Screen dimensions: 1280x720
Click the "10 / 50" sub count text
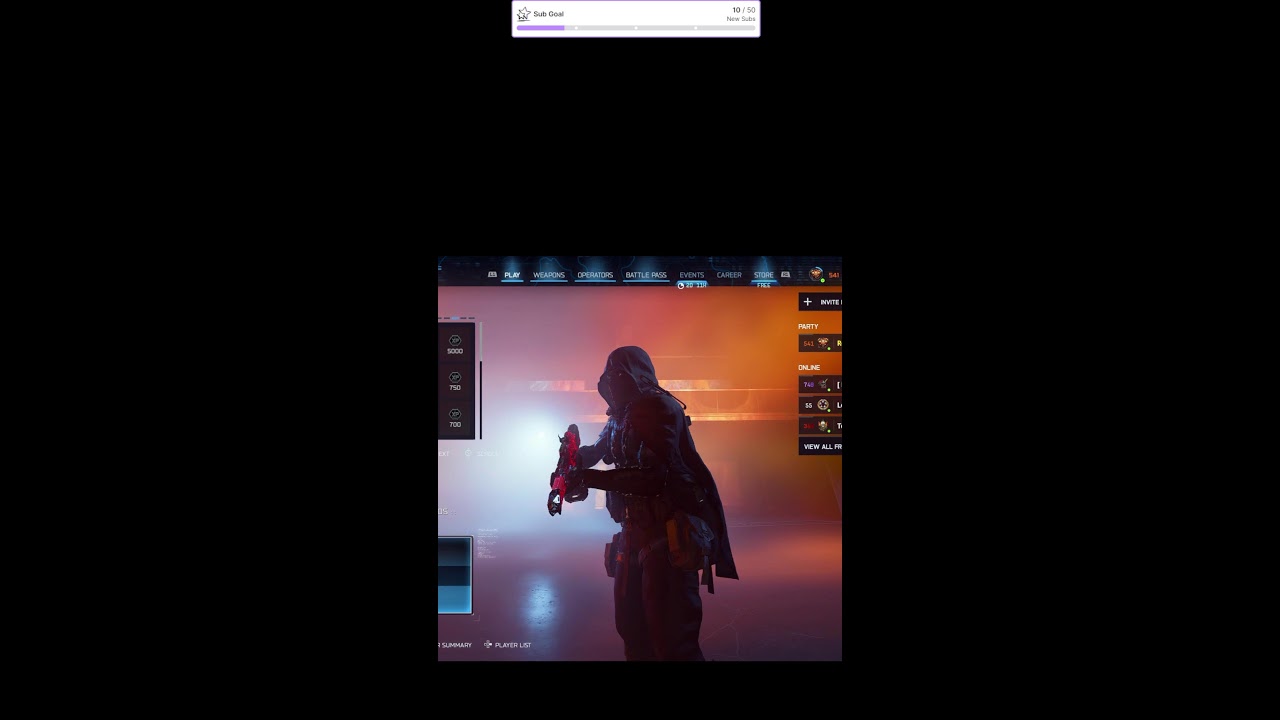pos(744,10)
